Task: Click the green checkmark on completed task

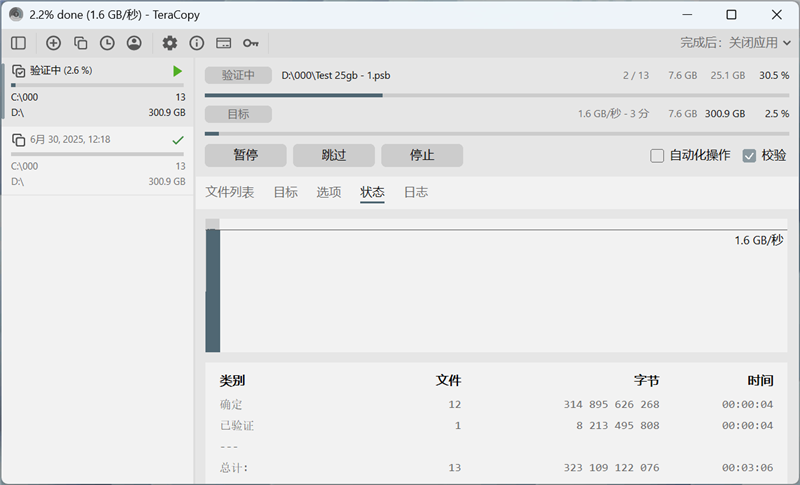Action: pyautogui.click(x=178, y=140)
